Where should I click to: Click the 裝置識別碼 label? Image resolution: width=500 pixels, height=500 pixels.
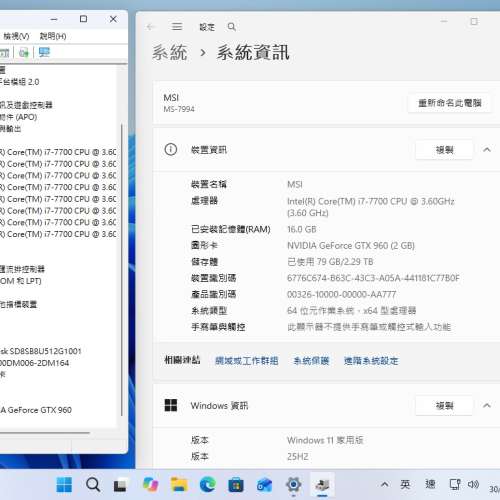pyautogui.click(x=214, y=278)
